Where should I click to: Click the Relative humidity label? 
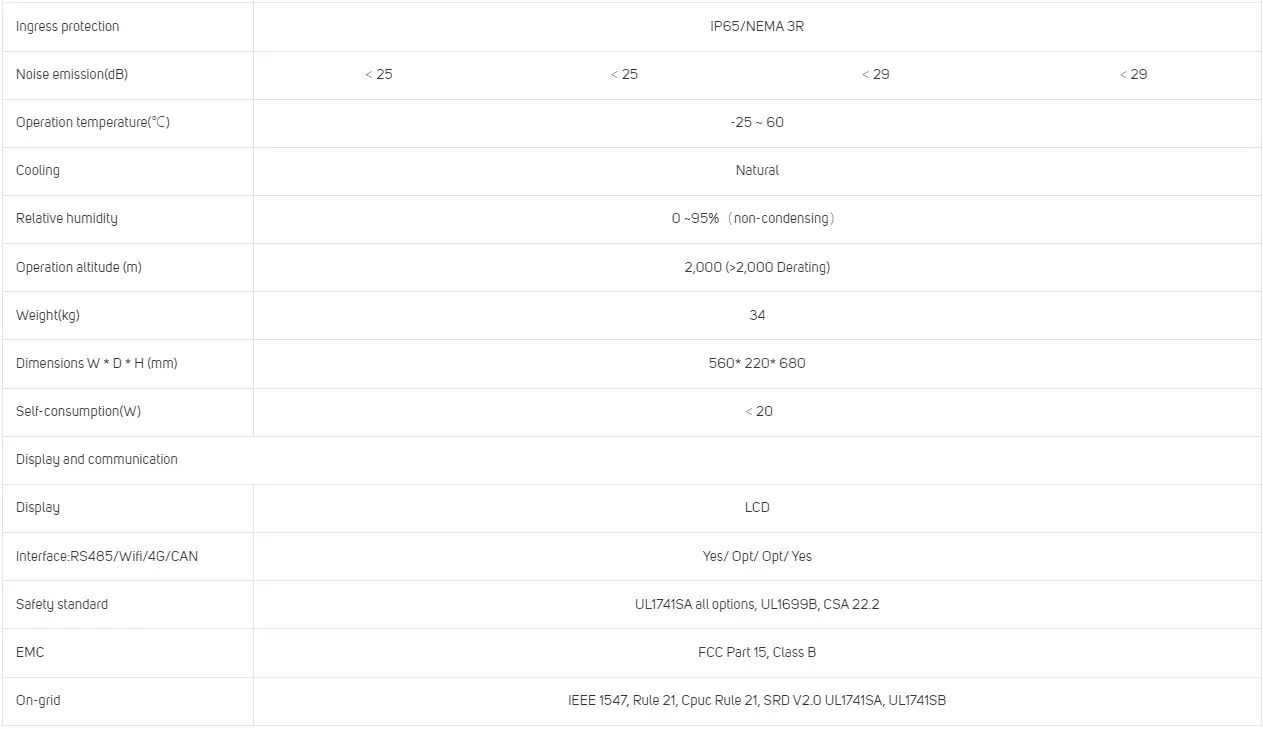coord(67,219)
